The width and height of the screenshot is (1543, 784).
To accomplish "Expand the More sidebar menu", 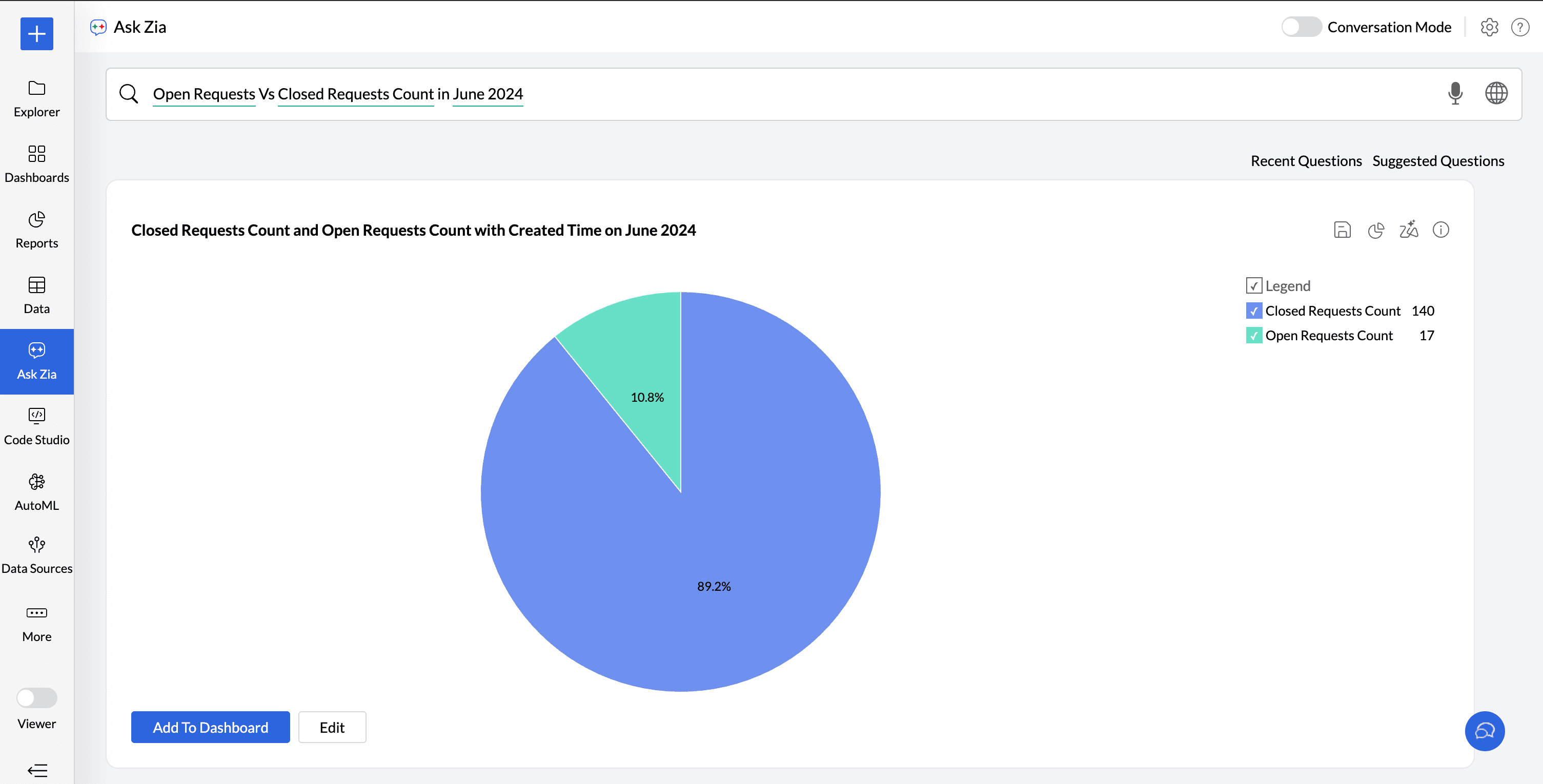I will (x=36, y=623).
